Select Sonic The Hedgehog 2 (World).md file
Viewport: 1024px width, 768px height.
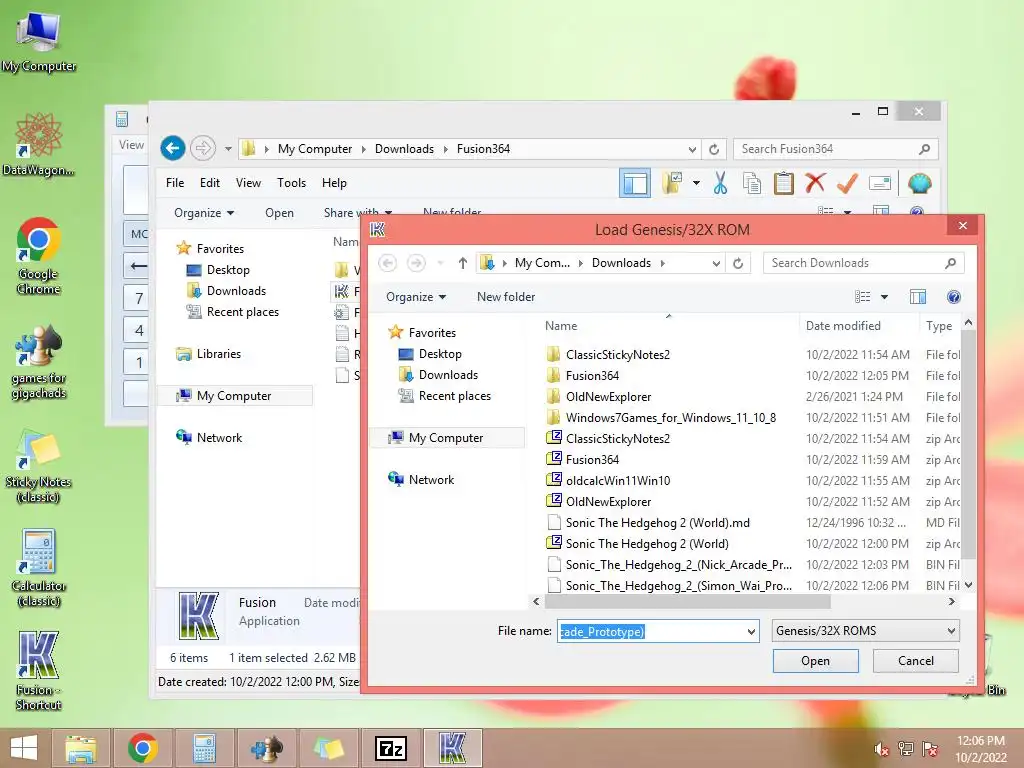(658, 522)
